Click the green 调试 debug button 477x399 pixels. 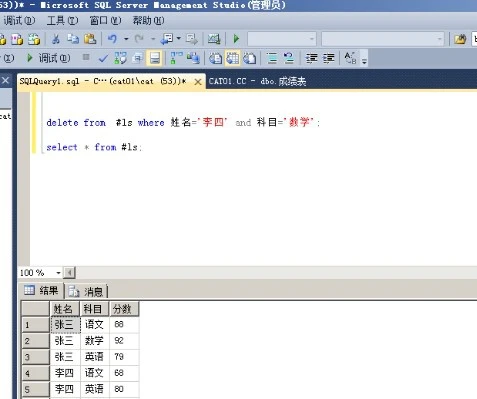[48, 58]
